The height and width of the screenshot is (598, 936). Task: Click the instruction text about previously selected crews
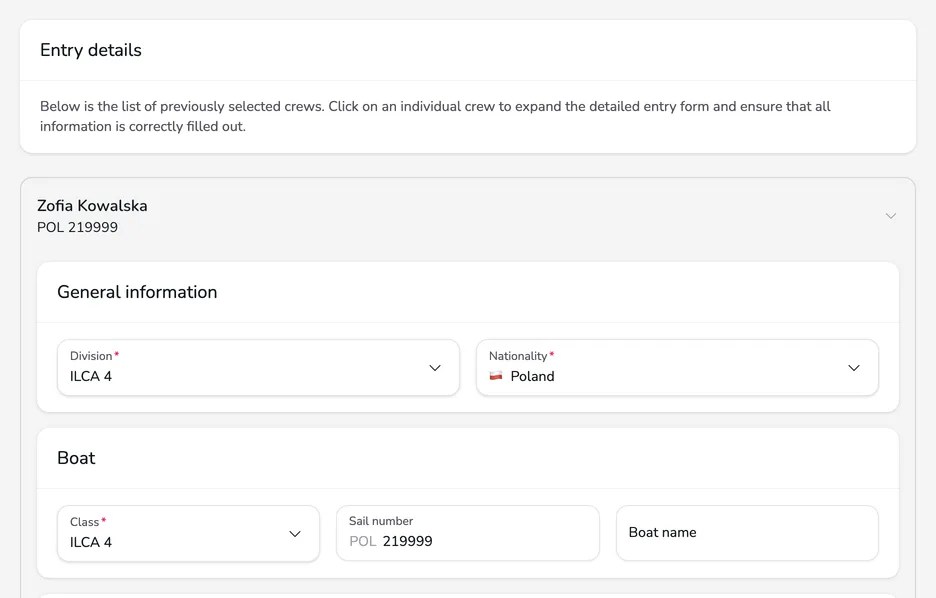[x=435, y=116]
